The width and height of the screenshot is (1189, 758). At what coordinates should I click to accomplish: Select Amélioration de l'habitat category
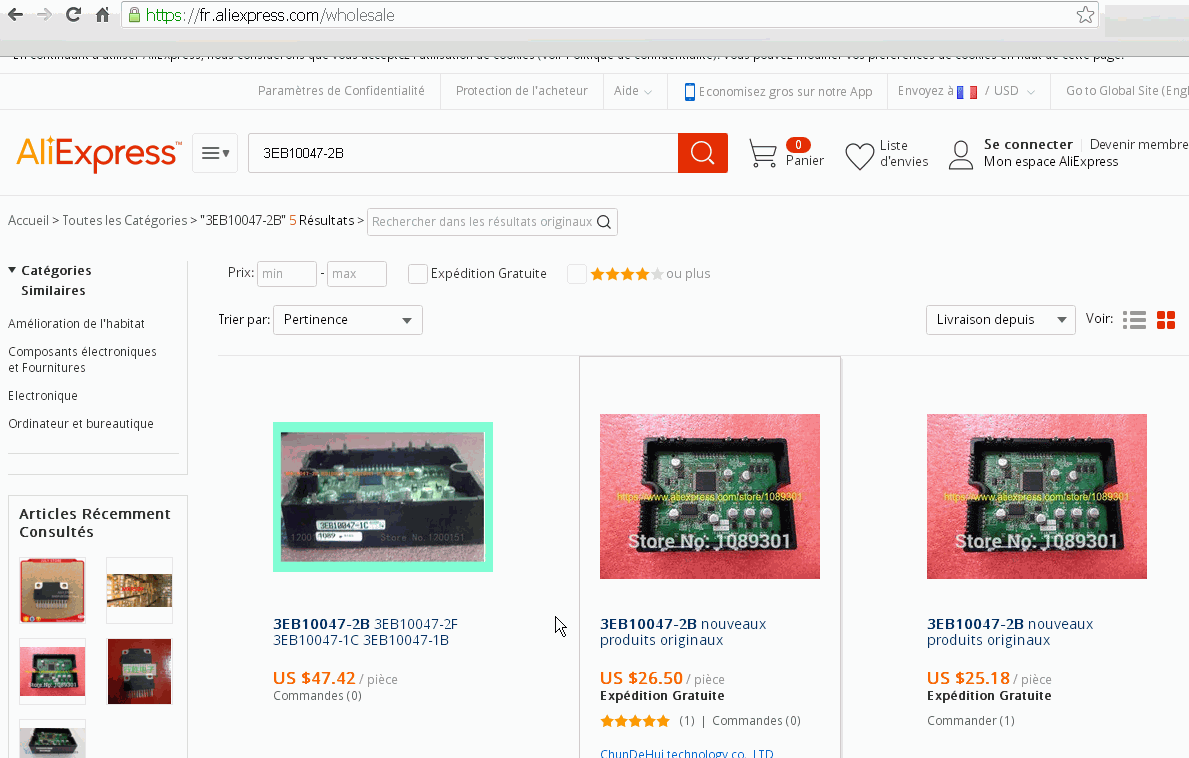[x=76, y=324]
